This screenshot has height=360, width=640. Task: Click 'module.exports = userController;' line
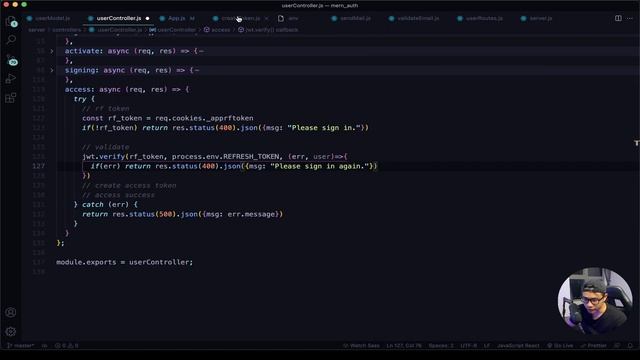(x=124, y=262)
